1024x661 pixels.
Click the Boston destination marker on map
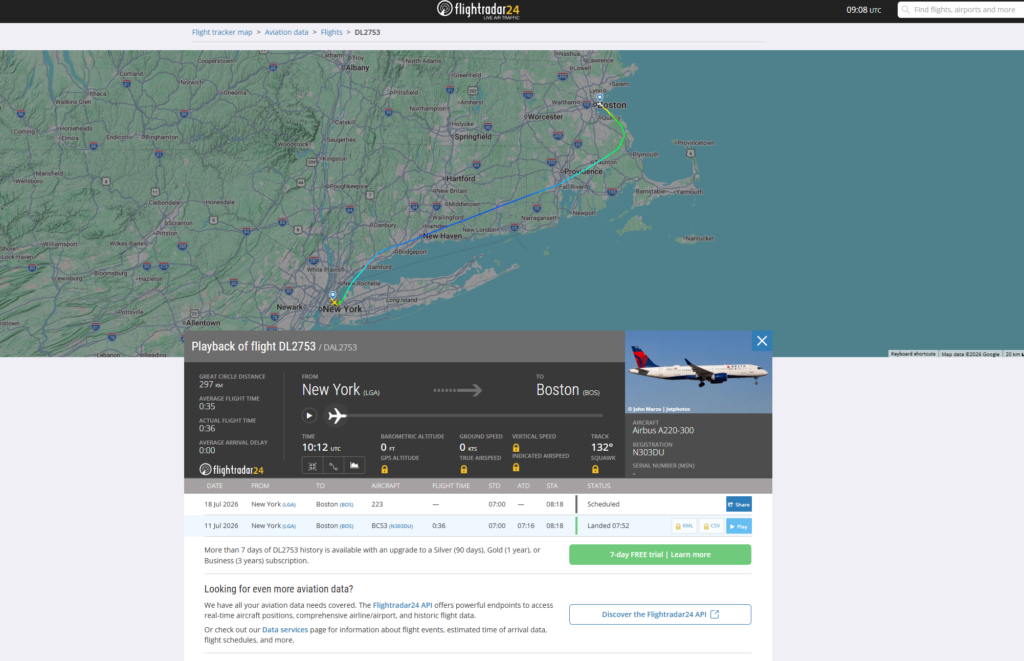[x=600, y=98]
